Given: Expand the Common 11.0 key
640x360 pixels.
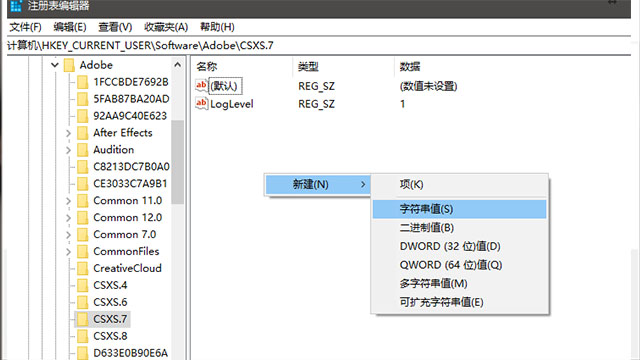Looking at the screenshot, I should tap(68, 201).
